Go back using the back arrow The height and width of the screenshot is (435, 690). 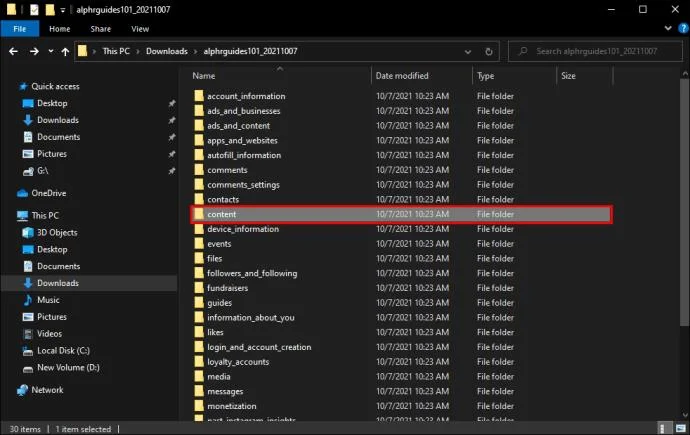(x=13, y=51)
